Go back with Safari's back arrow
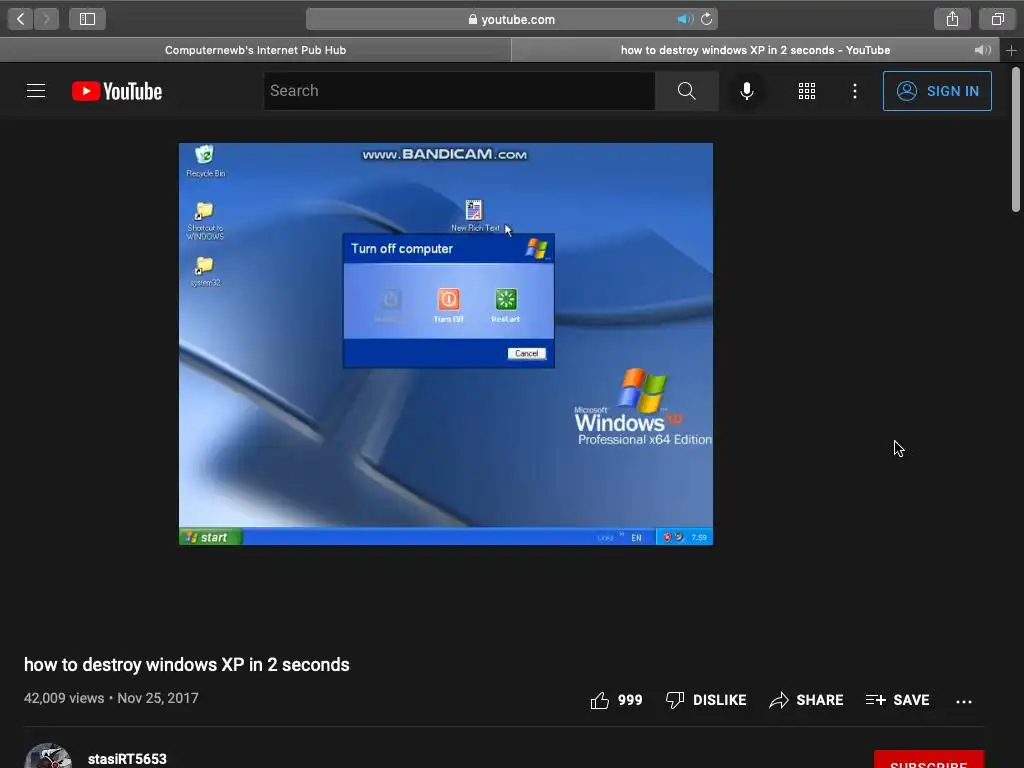The height and width of the screenshot is (768, 1024). [x=20, y=19]
